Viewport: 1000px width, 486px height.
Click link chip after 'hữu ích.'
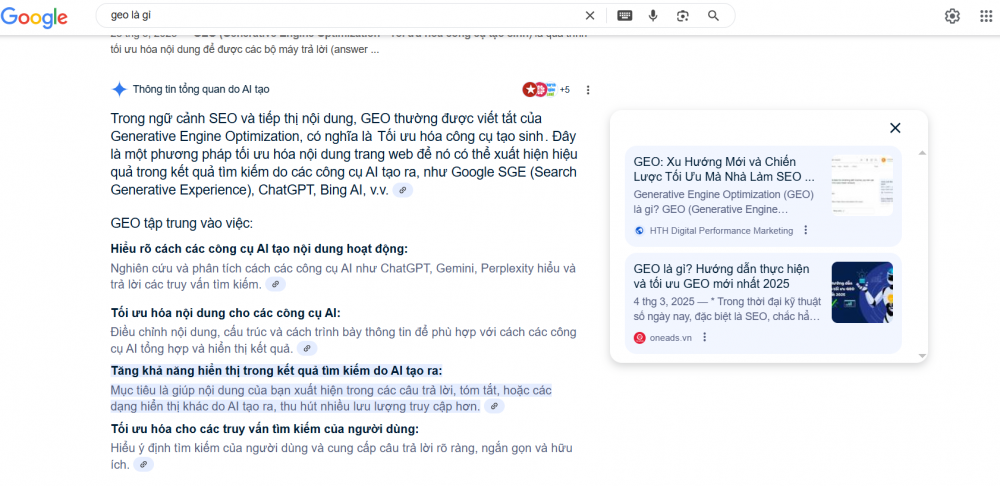click(x=143, y=464)
